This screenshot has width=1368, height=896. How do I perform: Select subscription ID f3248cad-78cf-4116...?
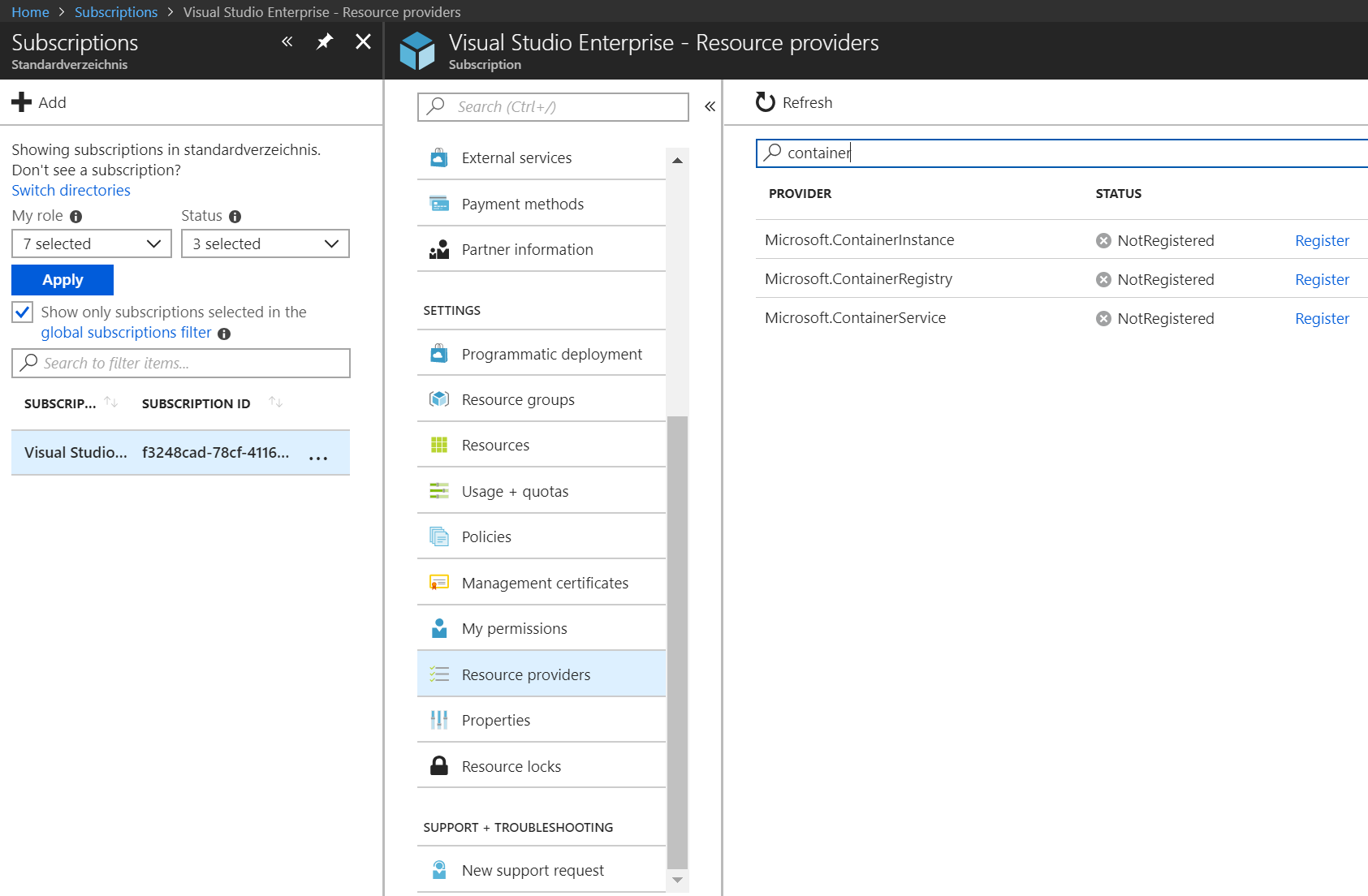[215, 452]
